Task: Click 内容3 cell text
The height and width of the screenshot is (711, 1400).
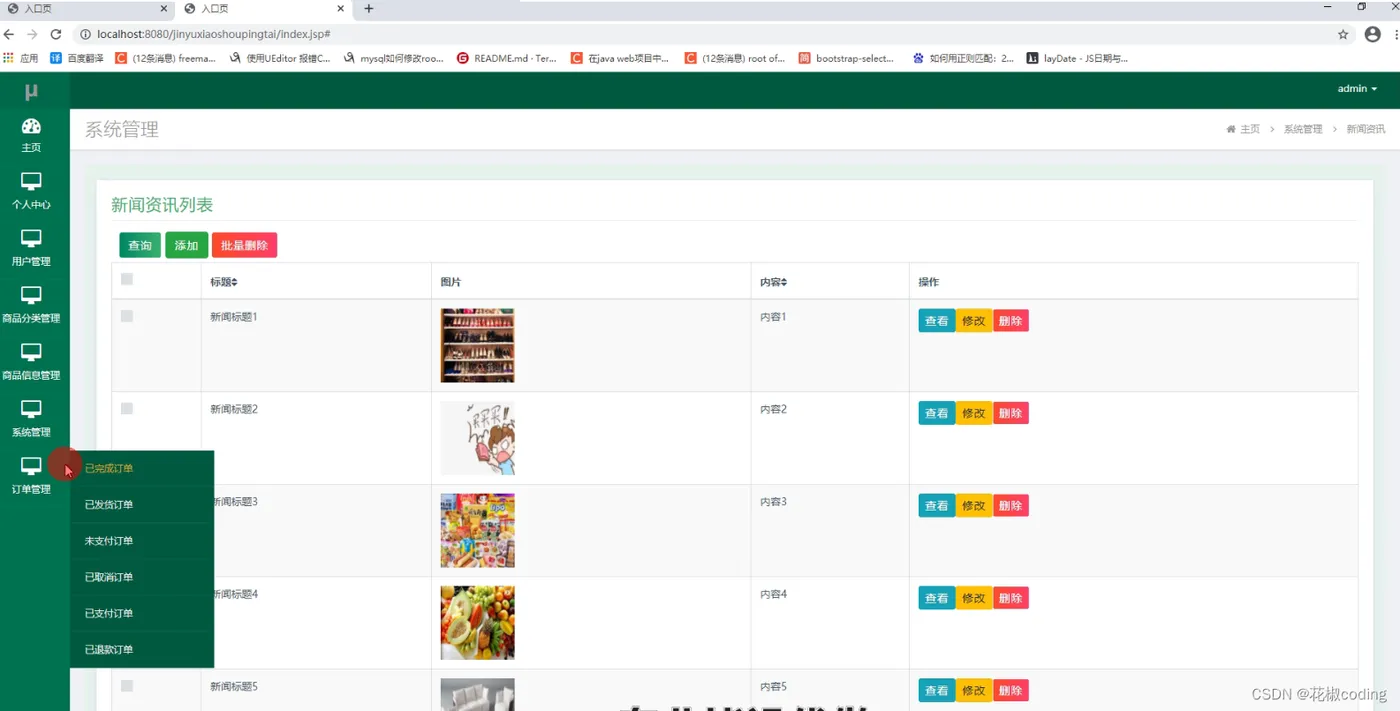Action: (x=773, y=502)
